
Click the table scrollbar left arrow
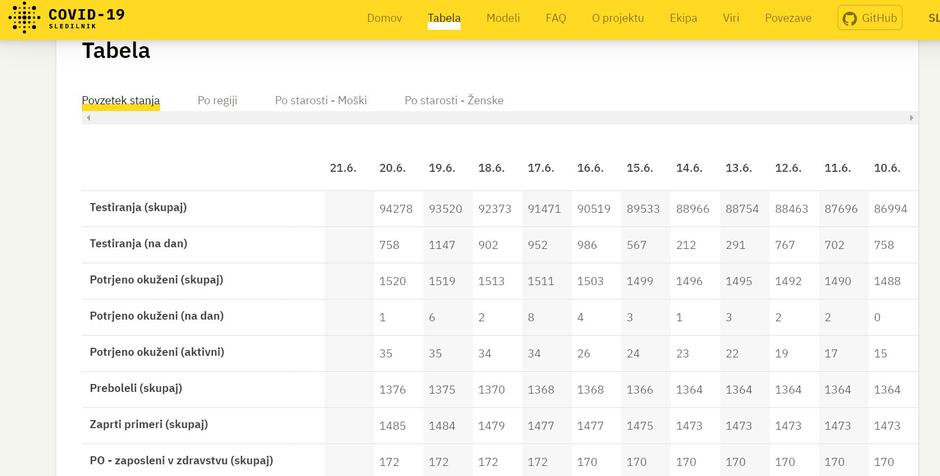coord(88,118)
